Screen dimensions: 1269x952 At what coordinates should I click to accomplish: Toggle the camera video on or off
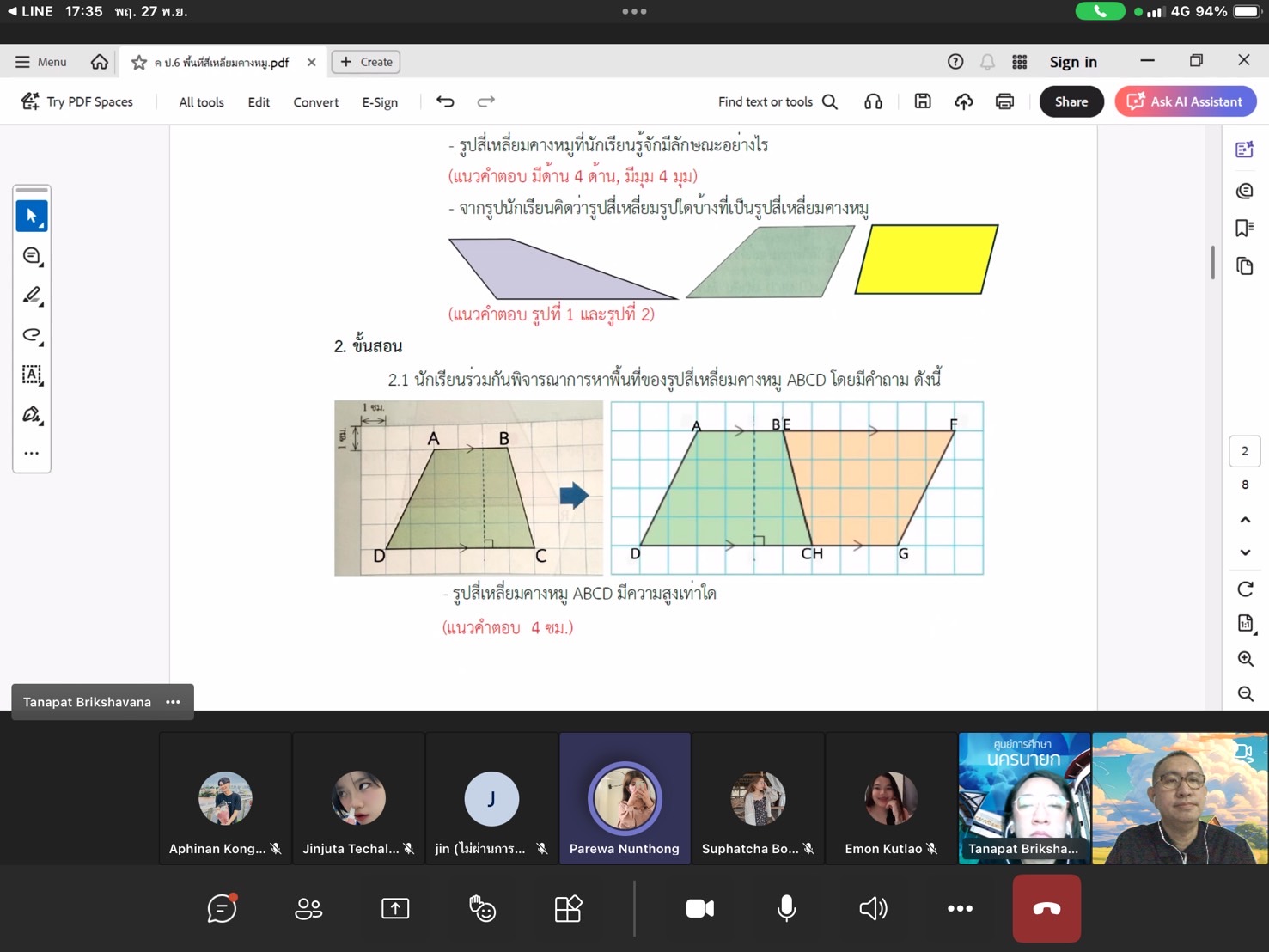(699, 908)
